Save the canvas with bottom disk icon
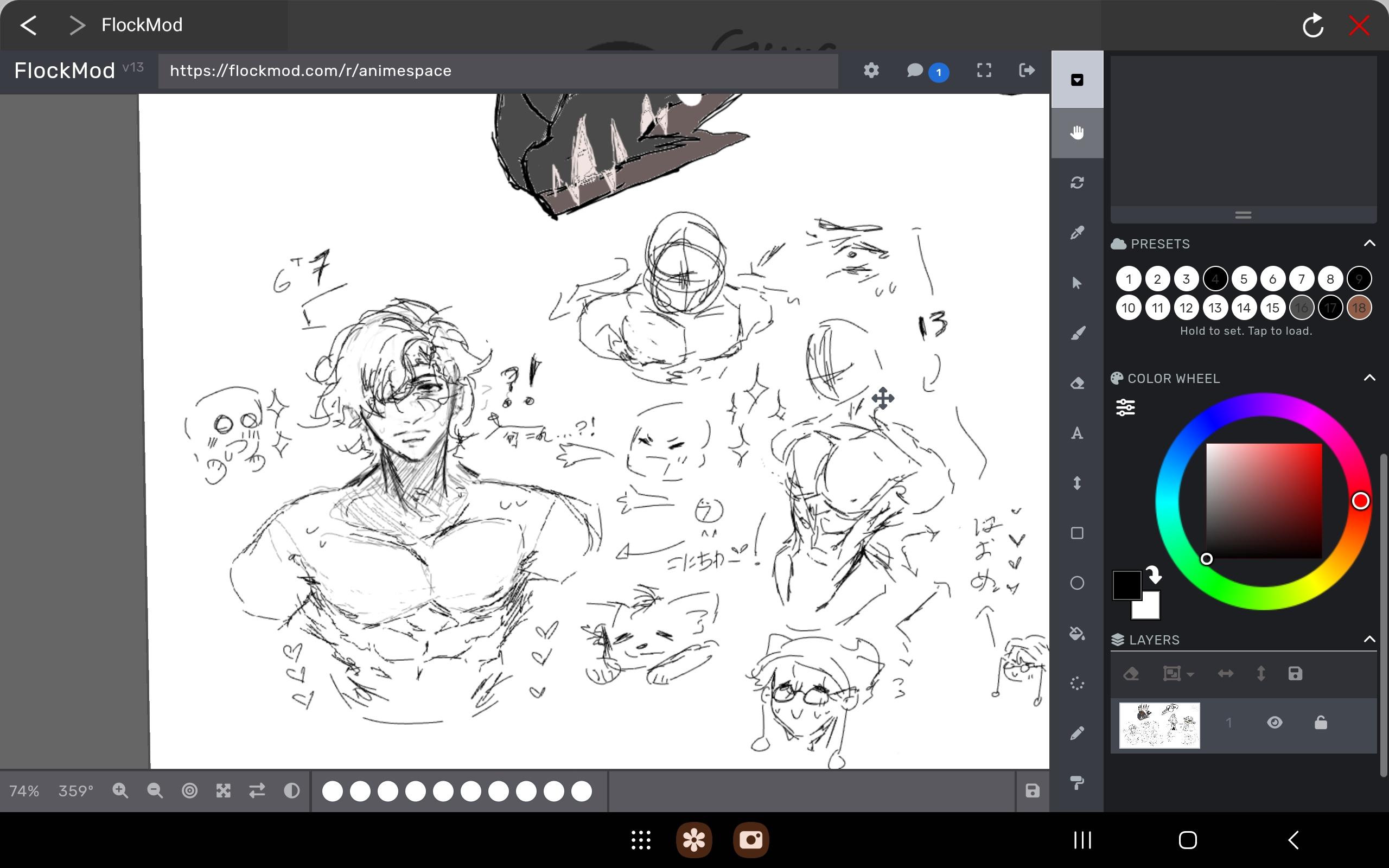Screen dimensions: 1389x868 (1032, 790)
